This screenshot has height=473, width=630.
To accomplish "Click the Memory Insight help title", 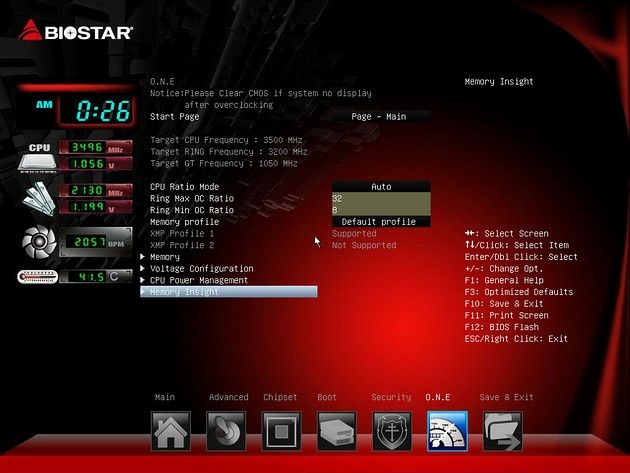I will tap(499, 82).
